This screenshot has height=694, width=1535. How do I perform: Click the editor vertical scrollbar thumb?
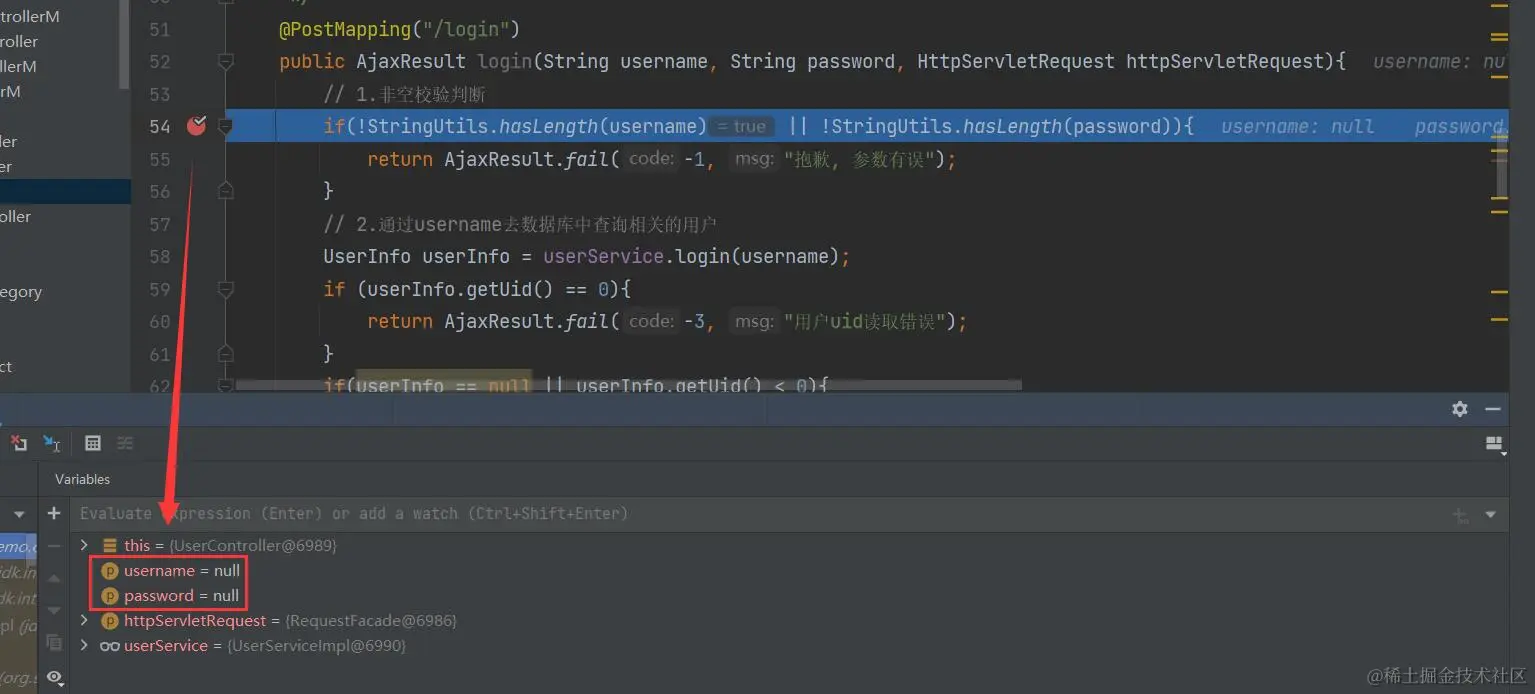coord(1502,166)
